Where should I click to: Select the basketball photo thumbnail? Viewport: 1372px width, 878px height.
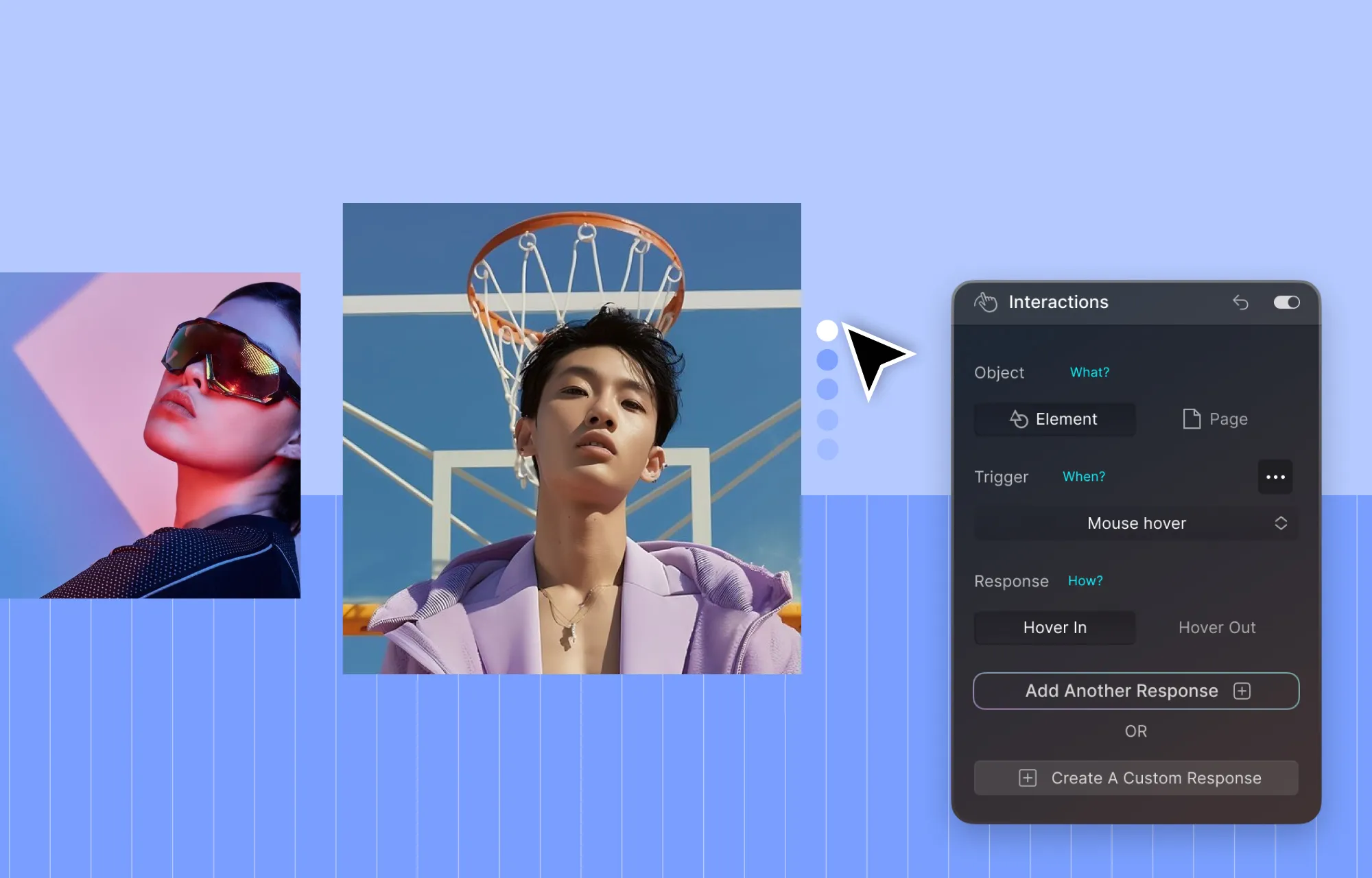[x=572, y=438]
